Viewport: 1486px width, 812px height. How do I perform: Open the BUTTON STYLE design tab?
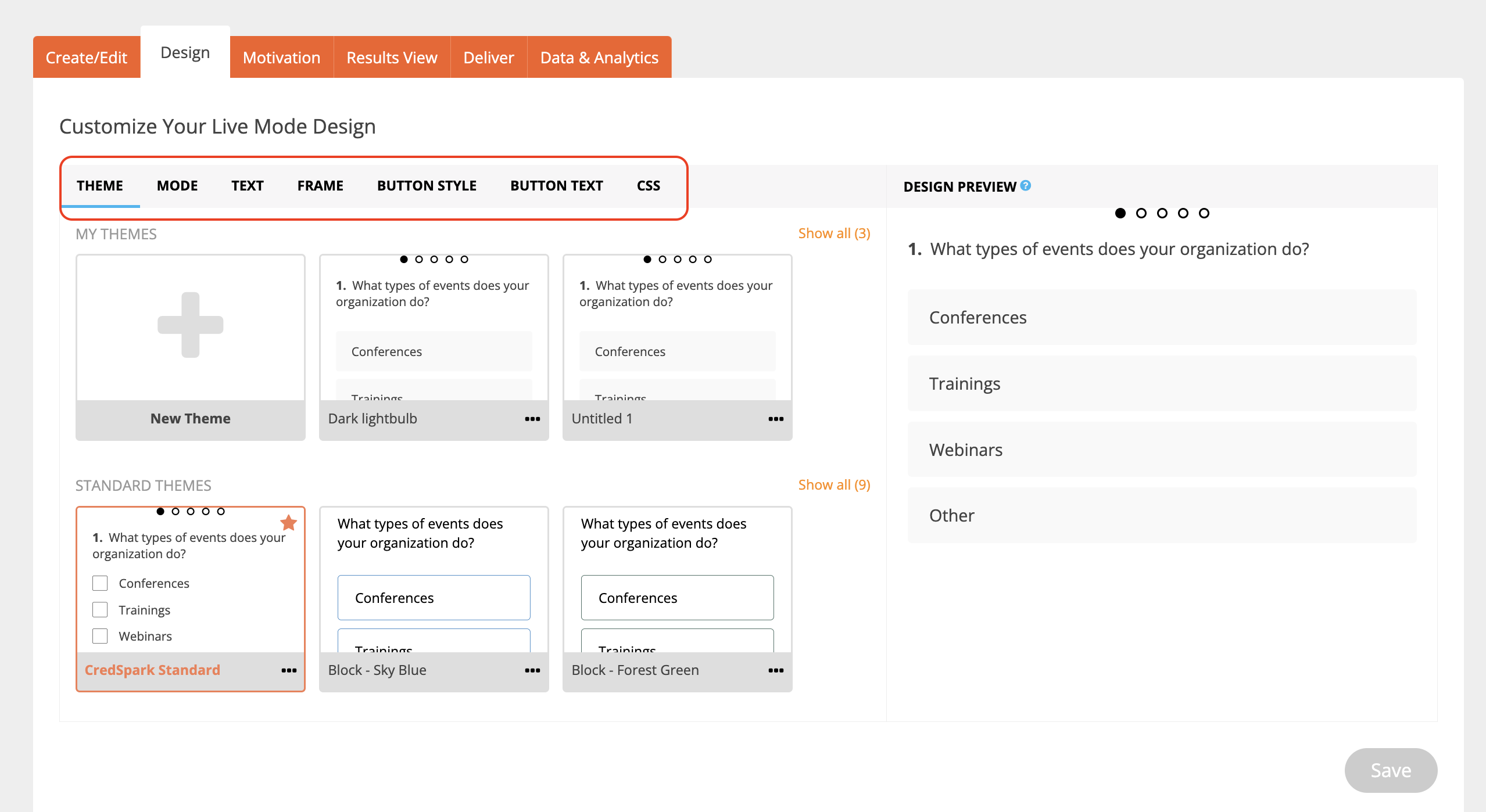[x=426, y=186]
